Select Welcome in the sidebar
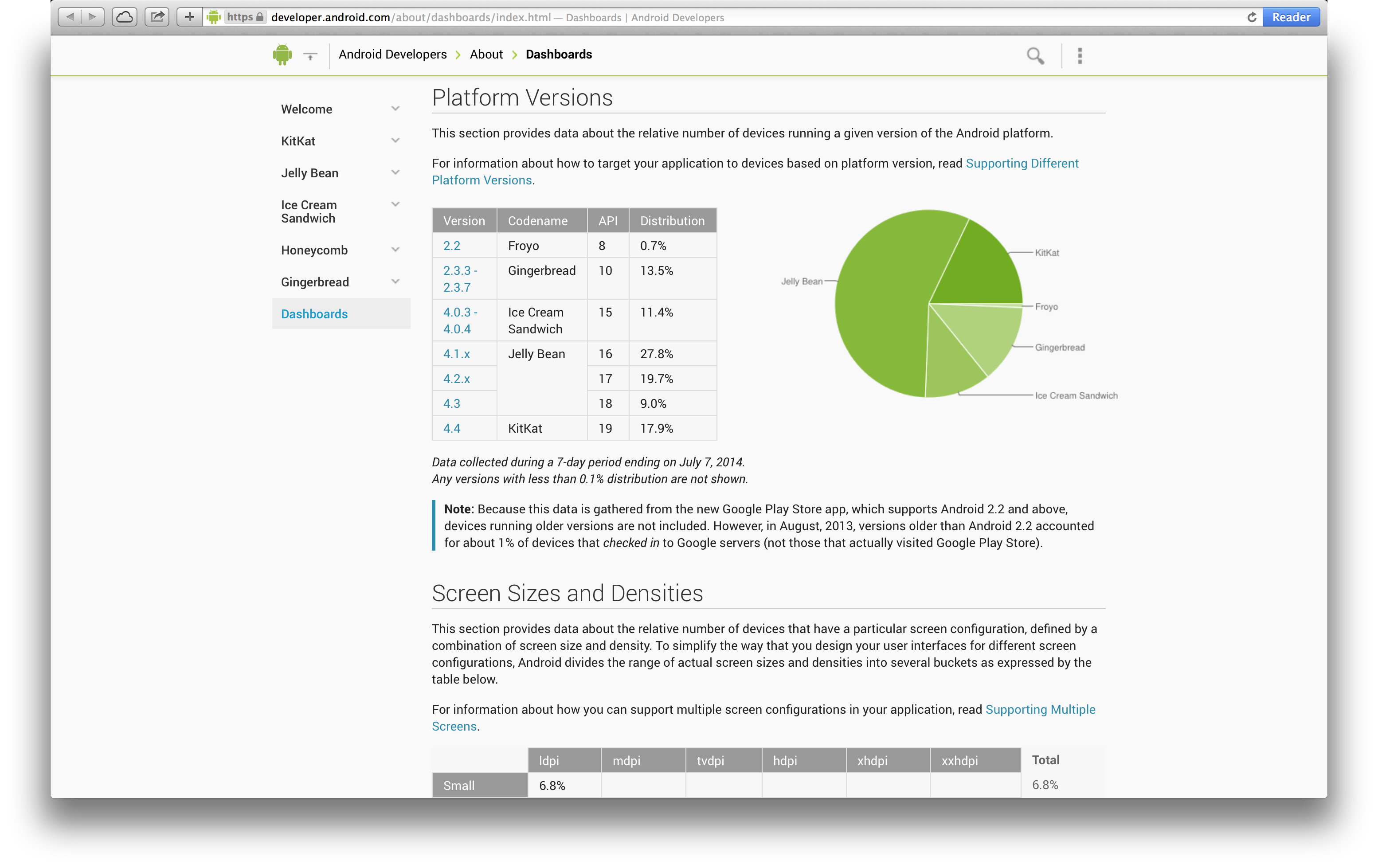 (306, 109)
